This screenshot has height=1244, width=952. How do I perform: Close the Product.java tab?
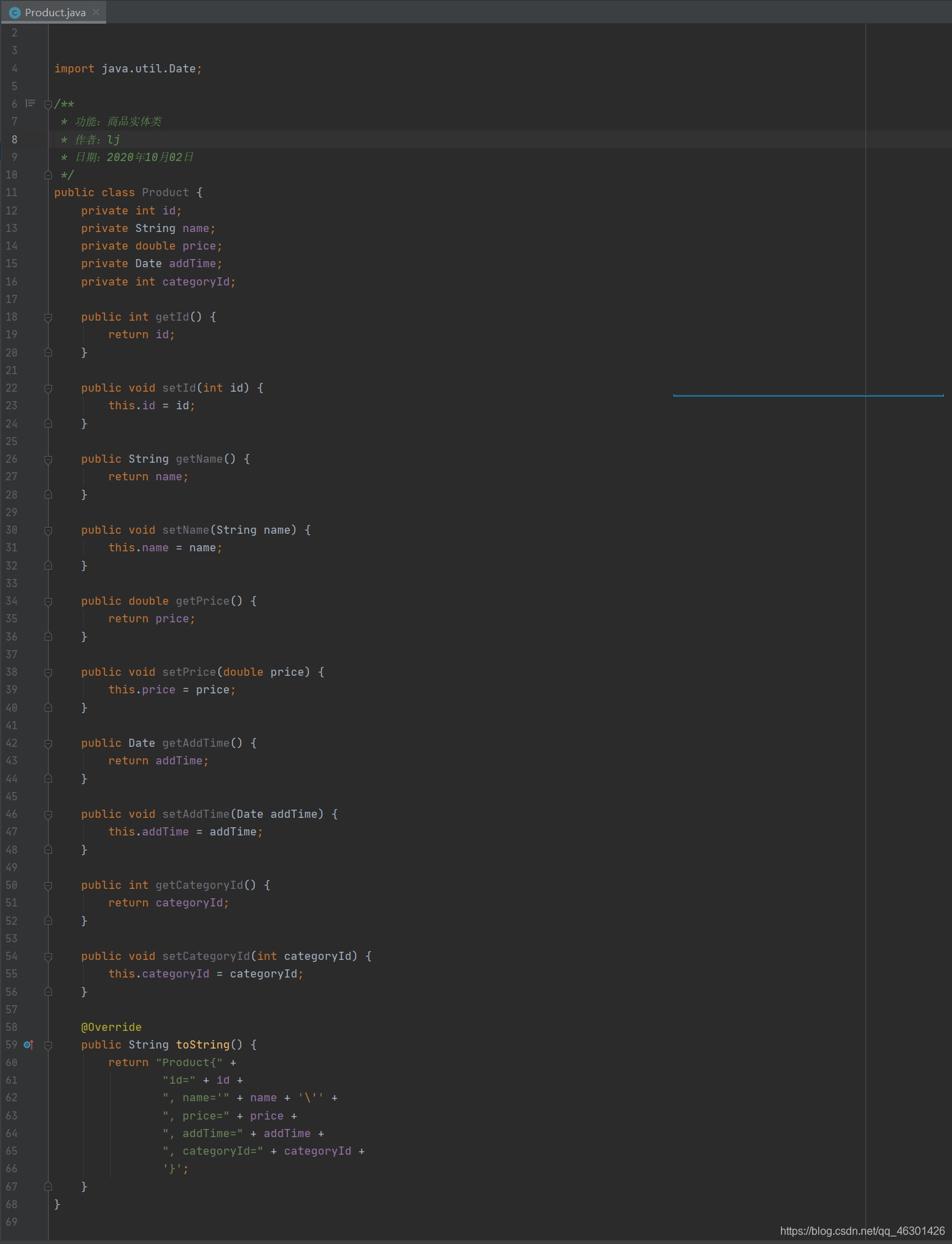[x=96, y=12]
